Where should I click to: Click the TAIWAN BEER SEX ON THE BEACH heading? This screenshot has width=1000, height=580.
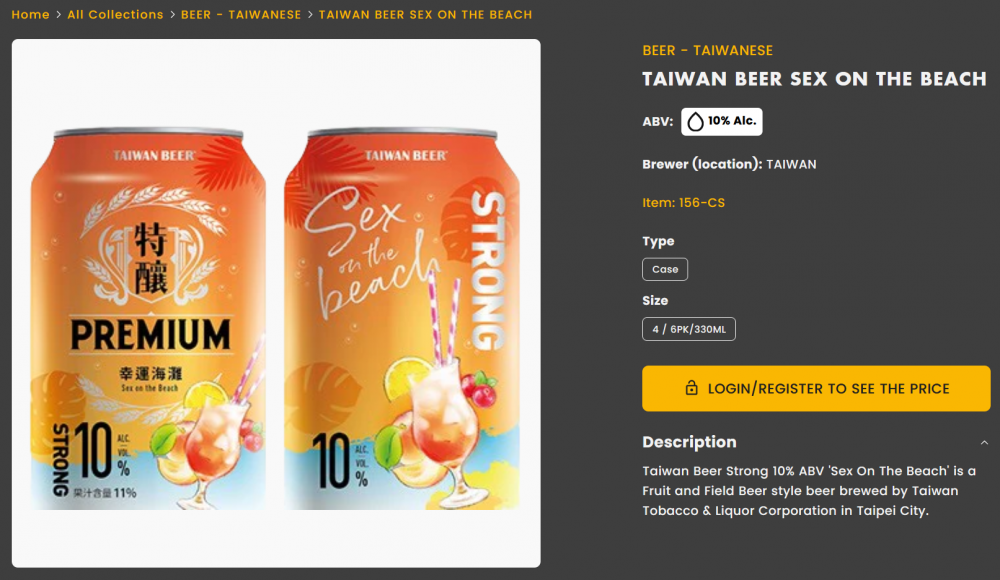coord(814,79)
